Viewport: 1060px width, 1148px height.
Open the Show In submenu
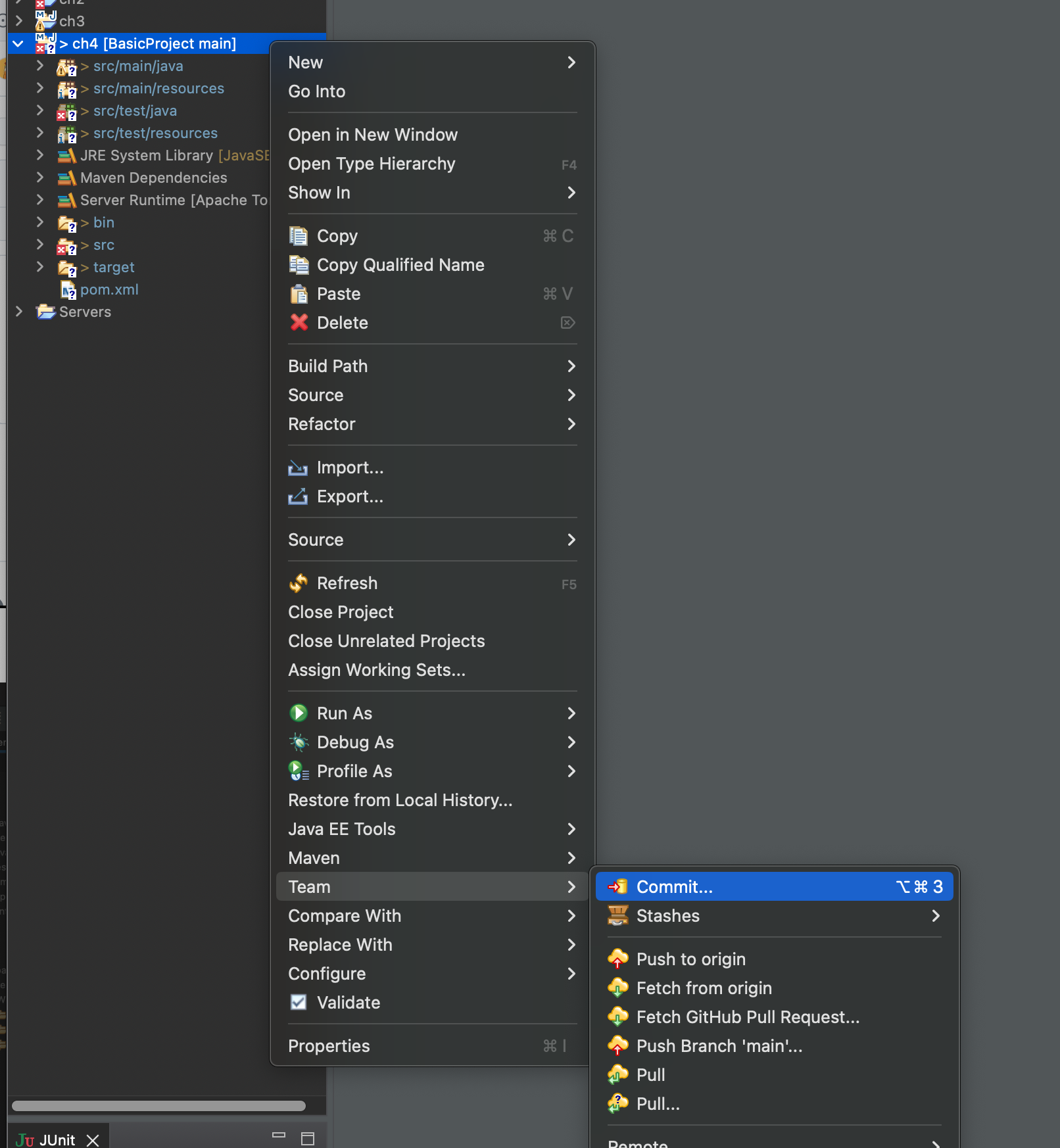coord(432,193)
